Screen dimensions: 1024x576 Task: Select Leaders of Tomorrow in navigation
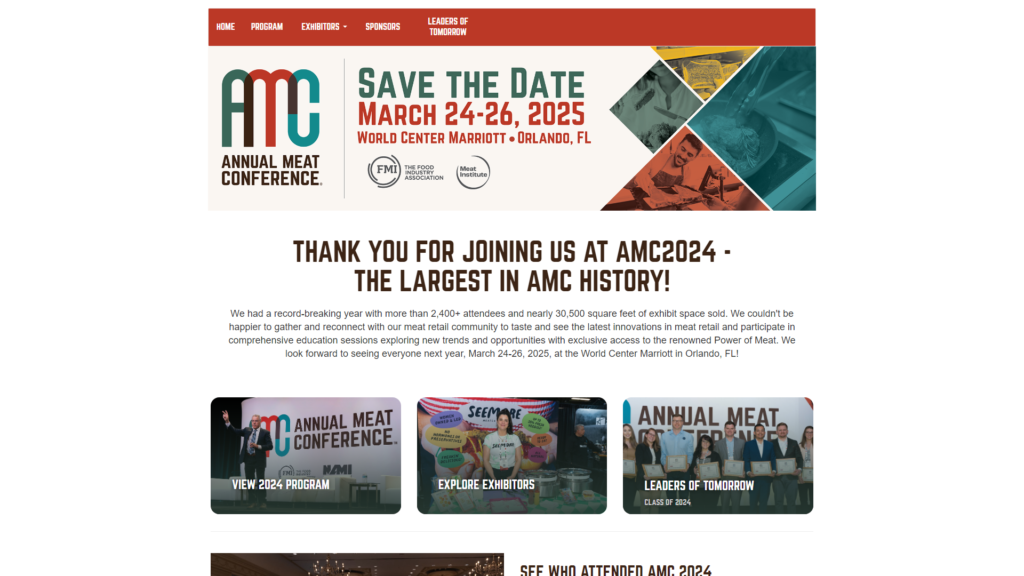pyautogui.click(x=448, y=27)
